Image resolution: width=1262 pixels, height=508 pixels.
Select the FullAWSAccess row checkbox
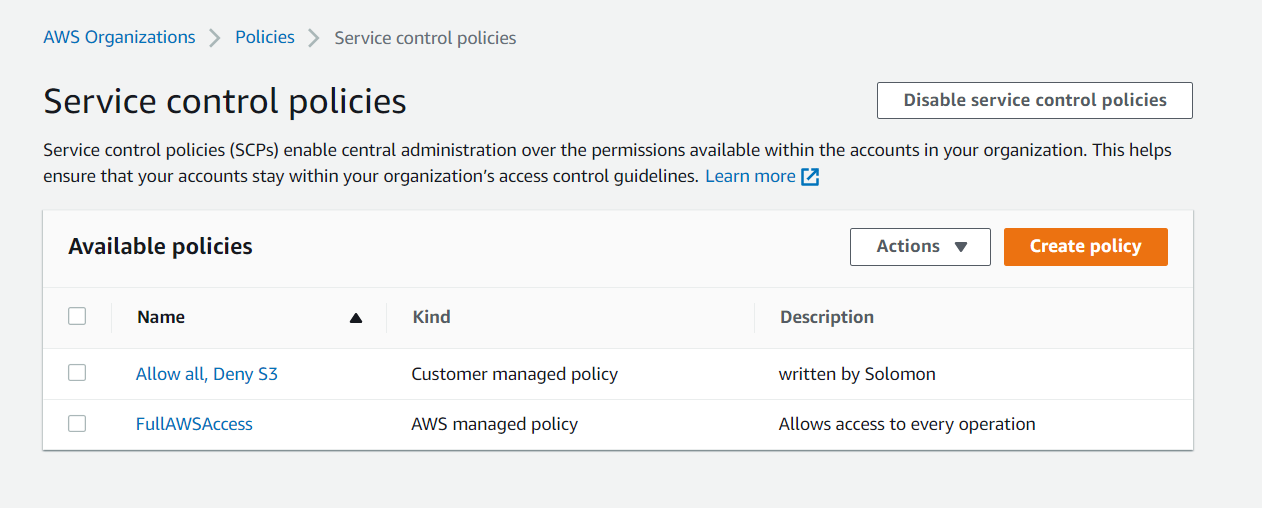(x=77, y=423)
